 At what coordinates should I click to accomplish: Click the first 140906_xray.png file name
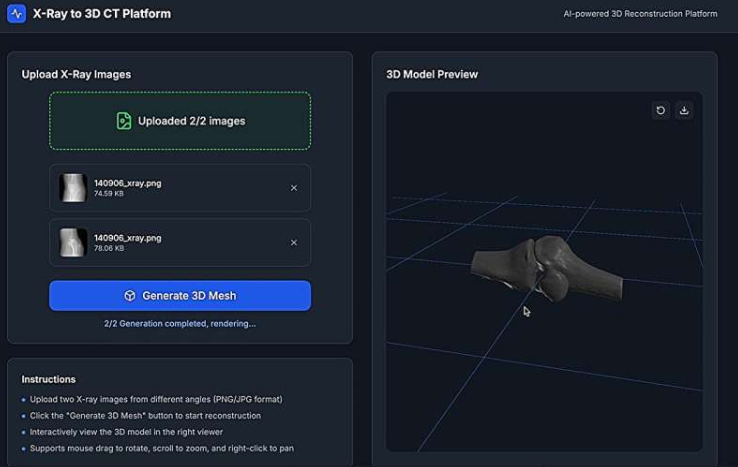[128, 182]
